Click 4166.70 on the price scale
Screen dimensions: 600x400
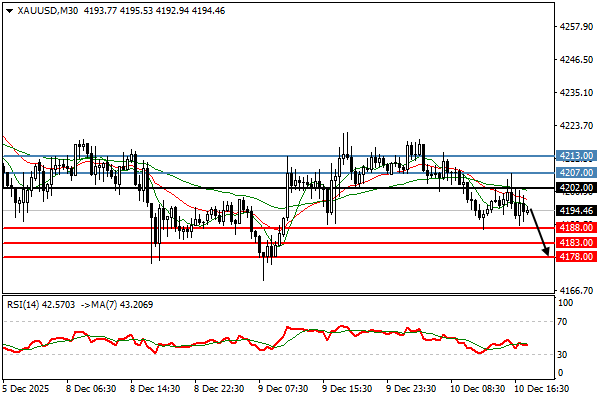click(x=574, y=289)
